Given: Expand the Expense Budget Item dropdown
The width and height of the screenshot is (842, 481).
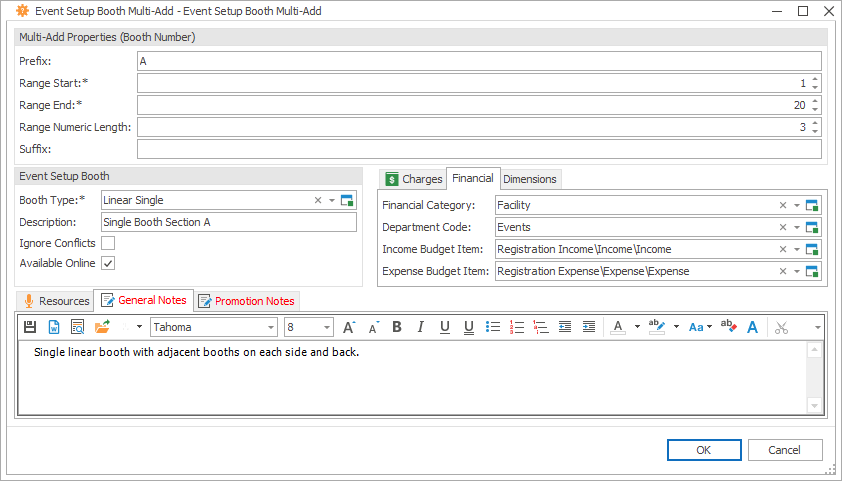Looking at the screenshot, I should (x=797, y=271).
